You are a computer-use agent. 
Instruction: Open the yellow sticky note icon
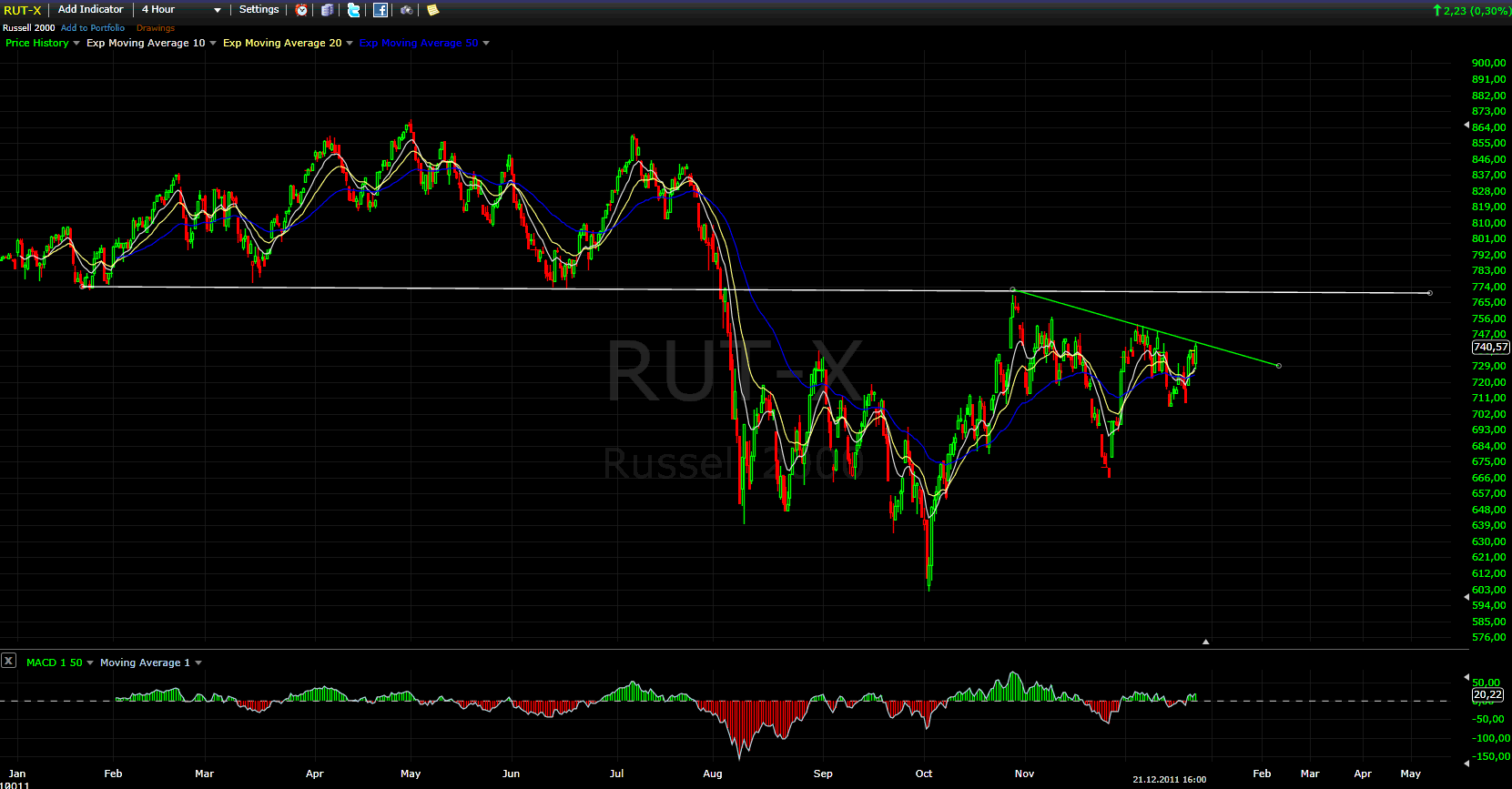coord(433,10)
